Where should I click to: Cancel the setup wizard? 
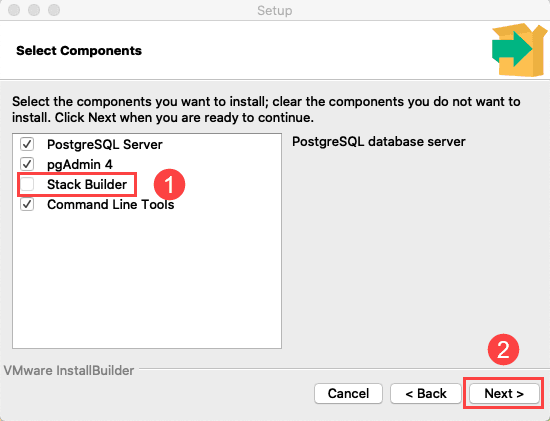pos(348,394)
